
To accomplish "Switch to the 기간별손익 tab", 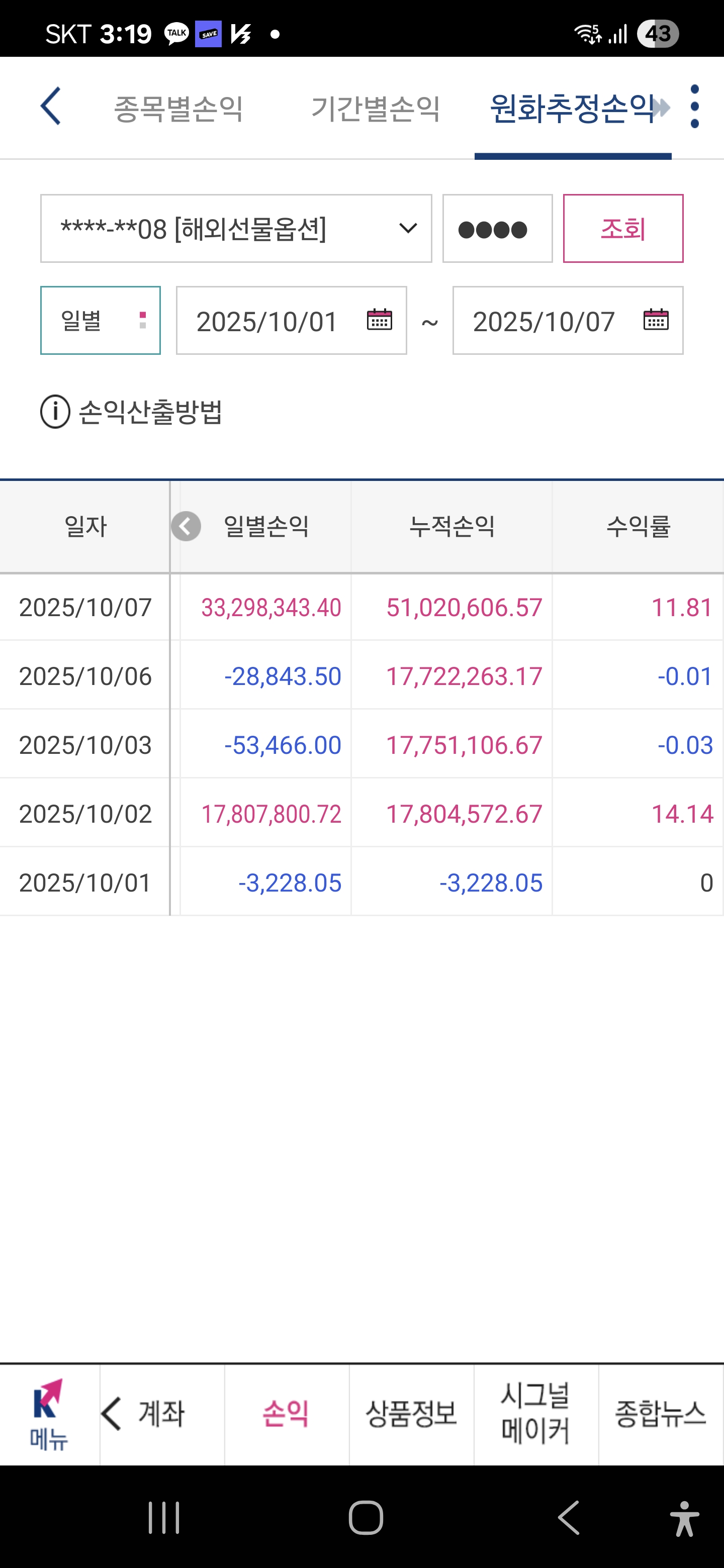I will pyautogui.click(x=376, y=109).
